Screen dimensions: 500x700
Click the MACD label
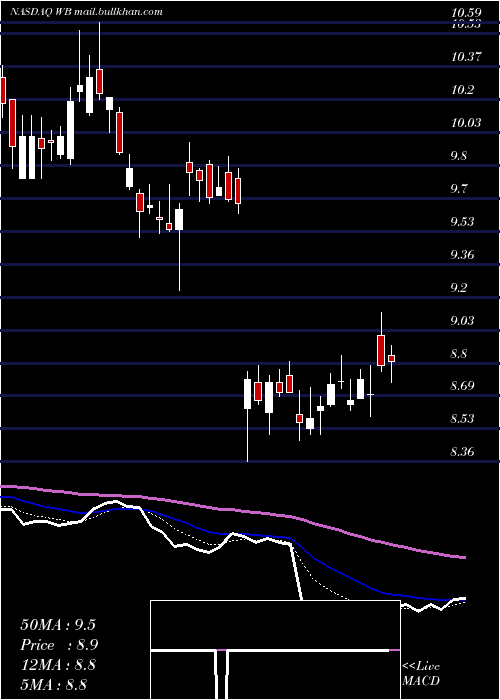(421, 681)
